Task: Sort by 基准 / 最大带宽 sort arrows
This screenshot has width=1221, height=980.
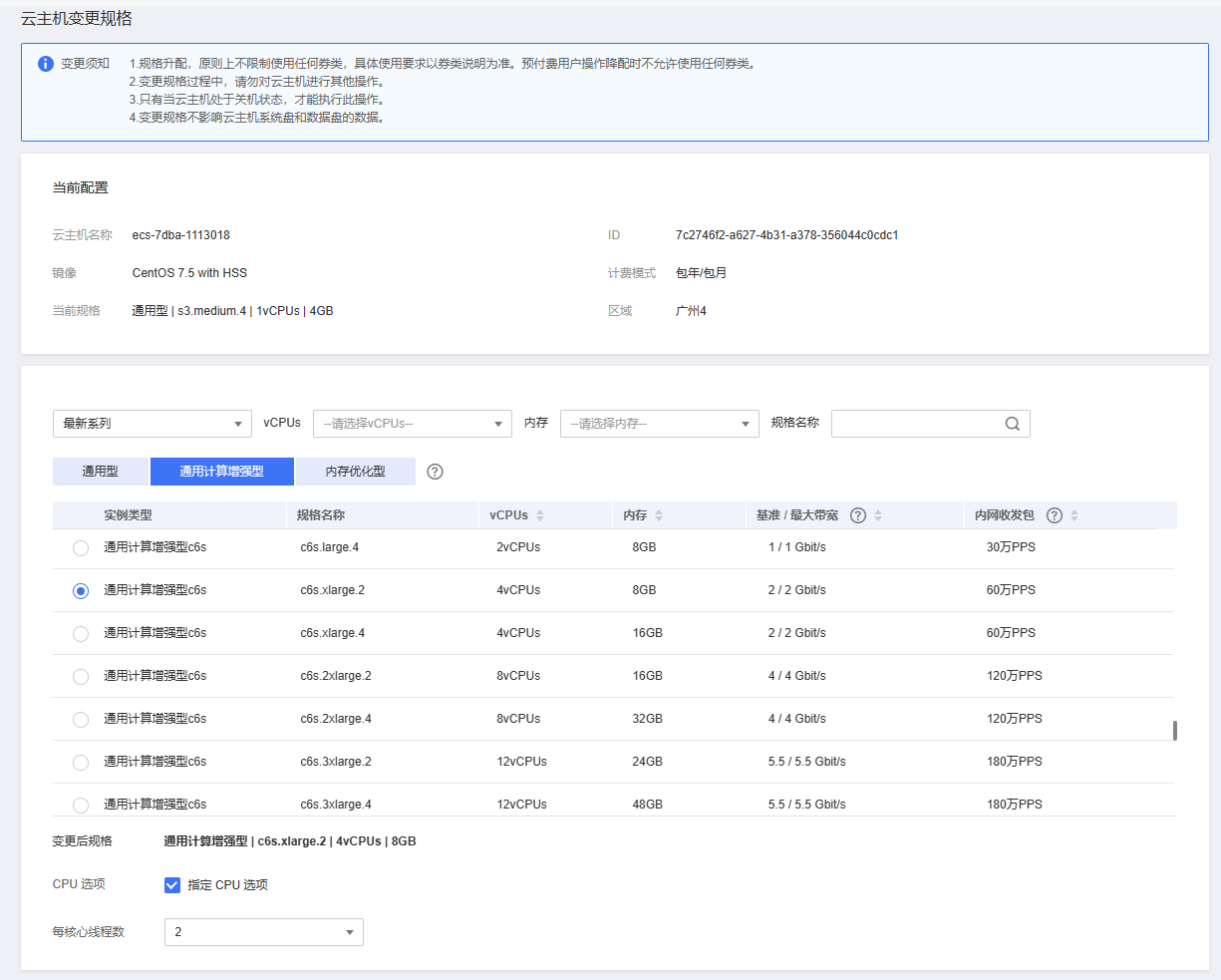Action: [878, 515]
